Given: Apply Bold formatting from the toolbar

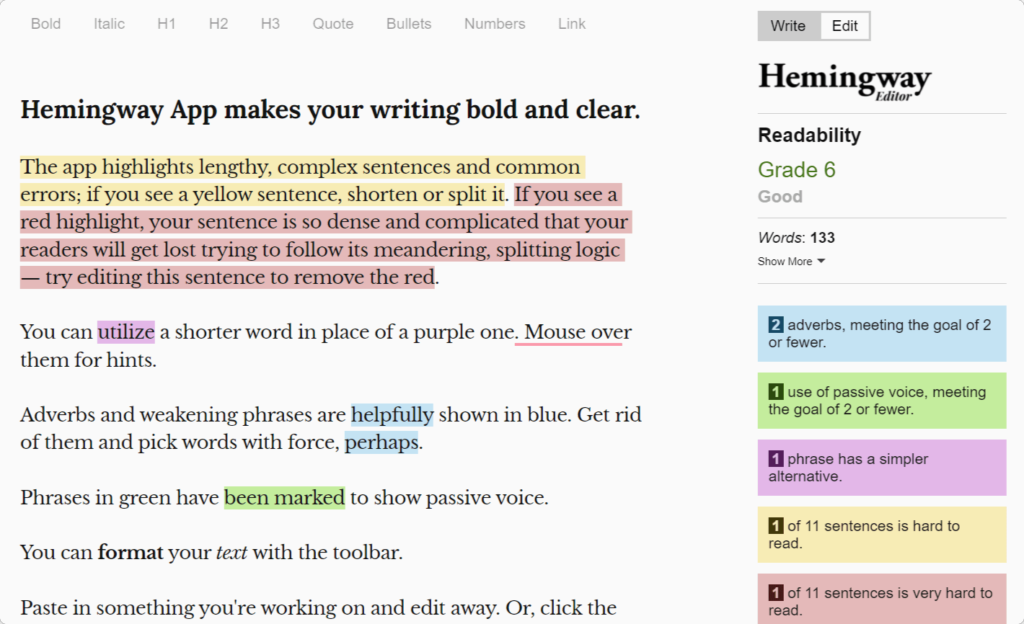Looking at the screenshot, I should coord(45,24).
